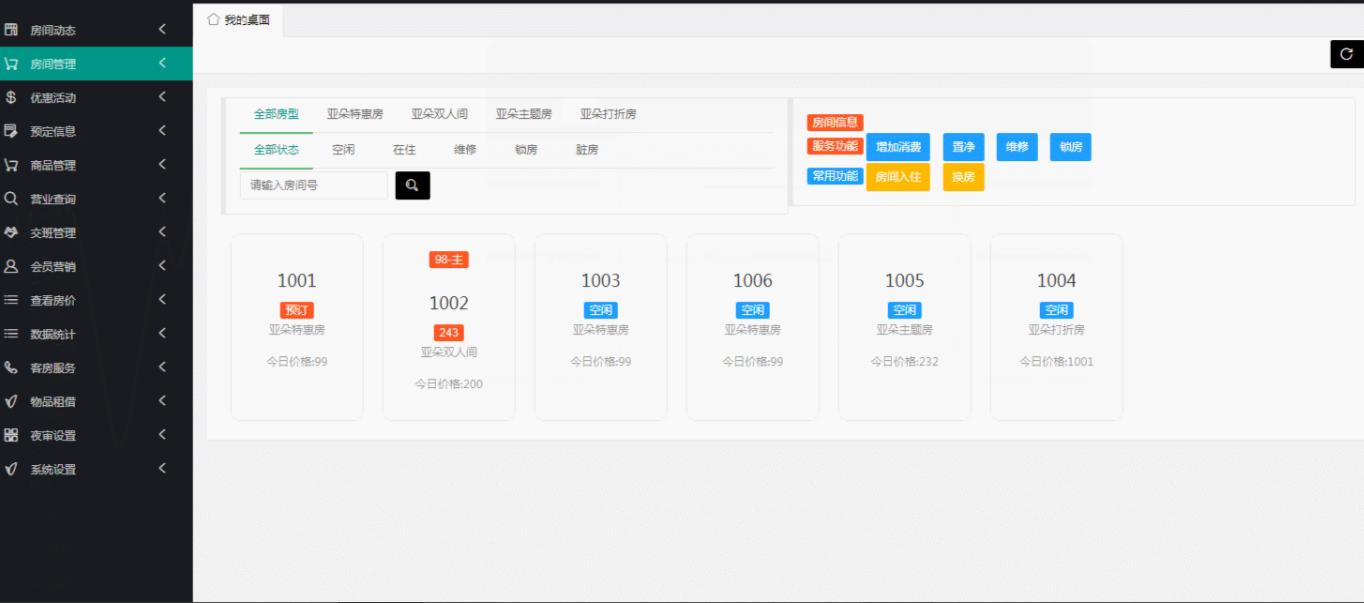
Task: Click the refresh icon at top right
Action: (x=1346, y=54)
